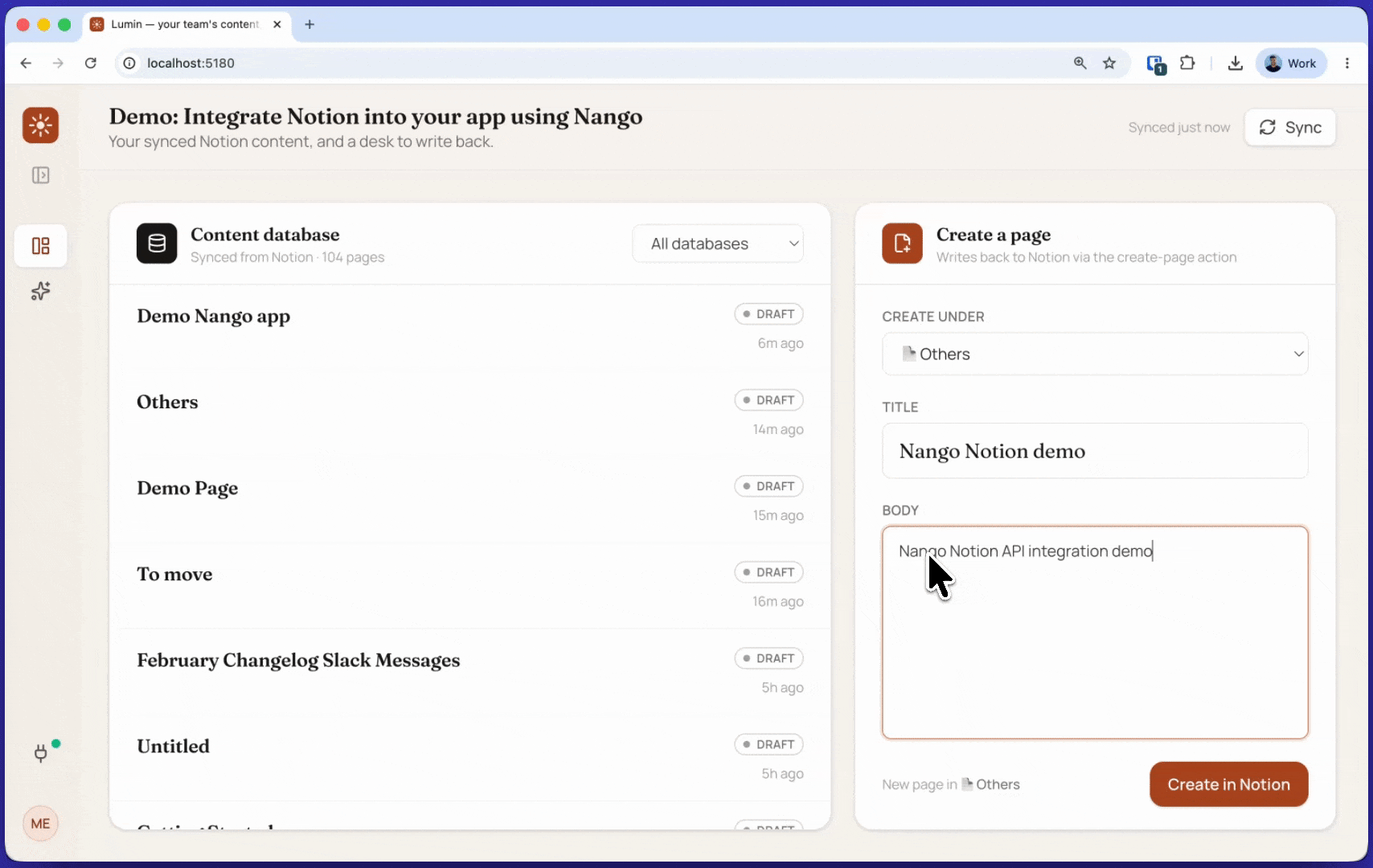Click the Lumin sun logo icon
Viewport: 1373px width, 868px height.
click(x=41, y=125)
